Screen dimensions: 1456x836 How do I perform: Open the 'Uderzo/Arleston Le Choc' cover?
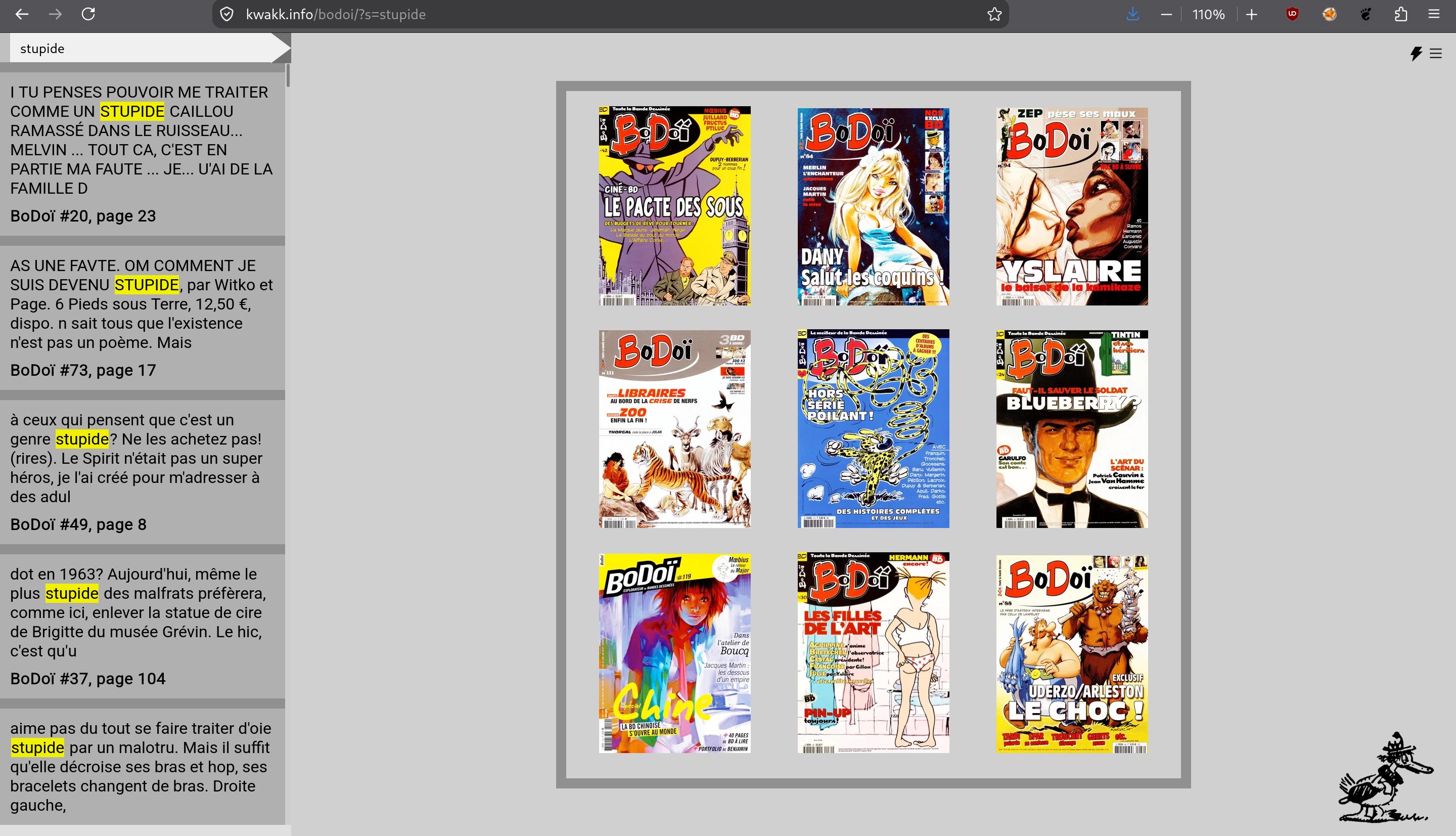1072,654
